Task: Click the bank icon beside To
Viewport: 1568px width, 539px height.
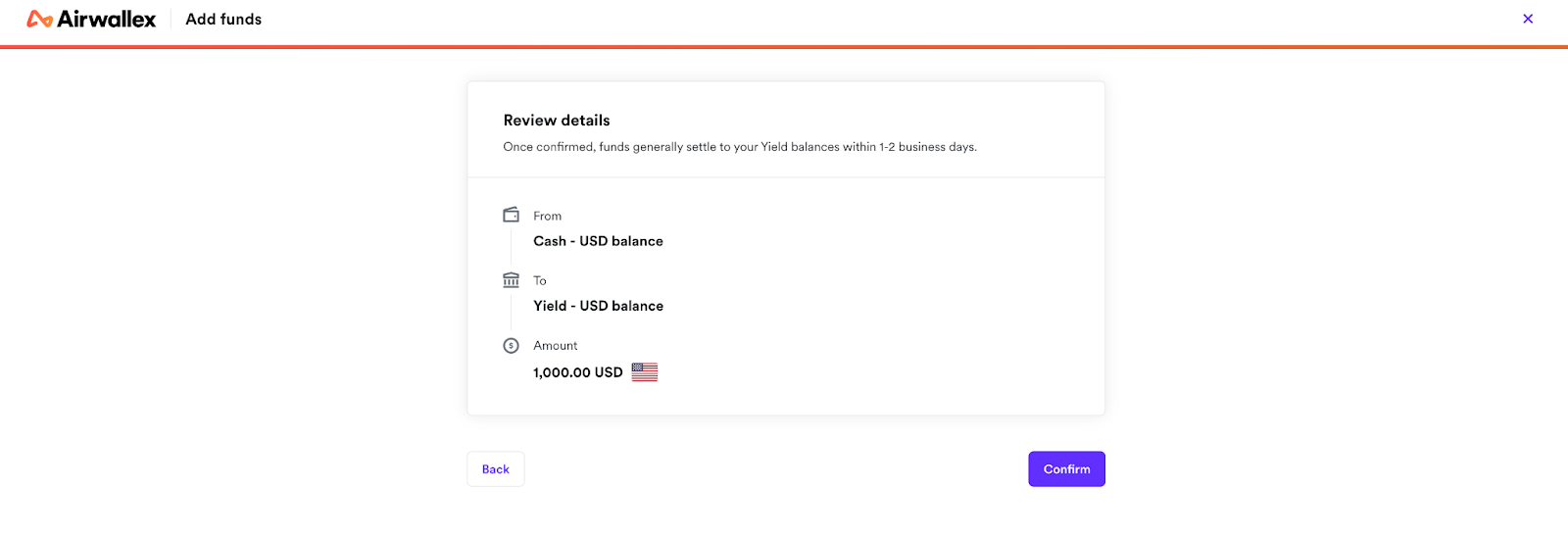Action: 511,280
